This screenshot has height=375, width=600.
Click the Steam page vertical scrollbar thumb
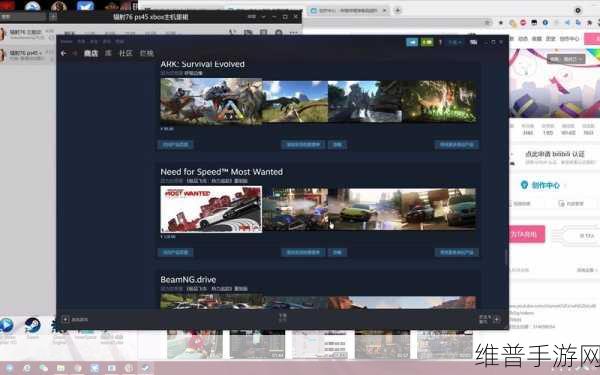pyautogui.click(x=506, y=257)
